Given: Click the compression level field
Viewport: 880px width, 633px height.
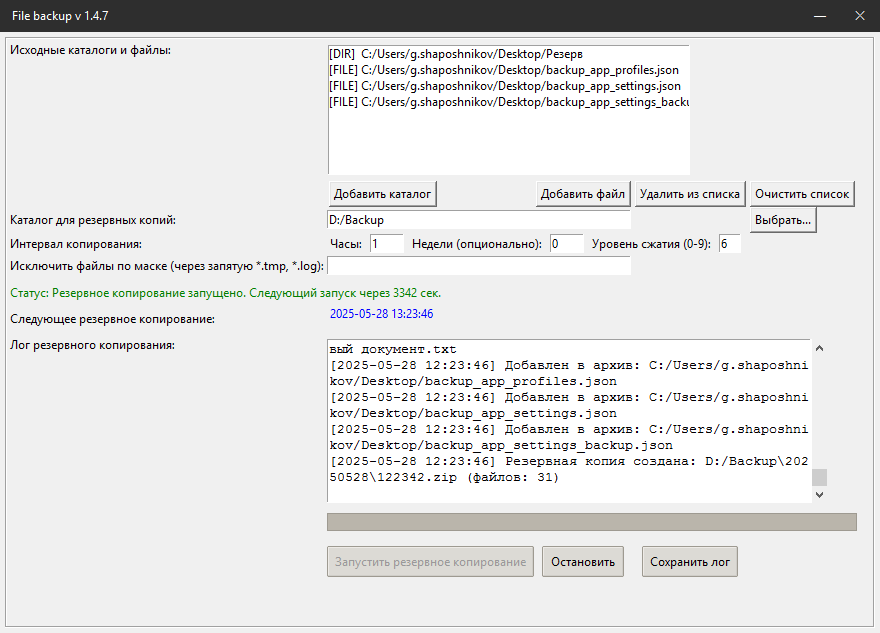Looking at the screenshot, I should 730,244.
